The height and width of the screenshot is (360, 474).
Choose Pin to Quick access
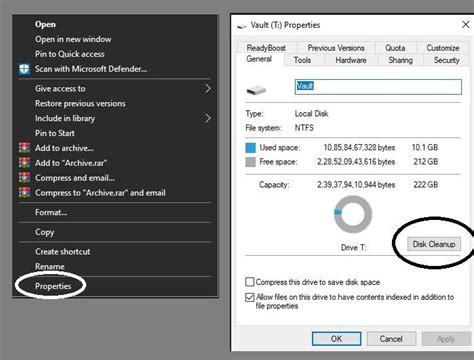pyautogui.click(x=70, y=54)
